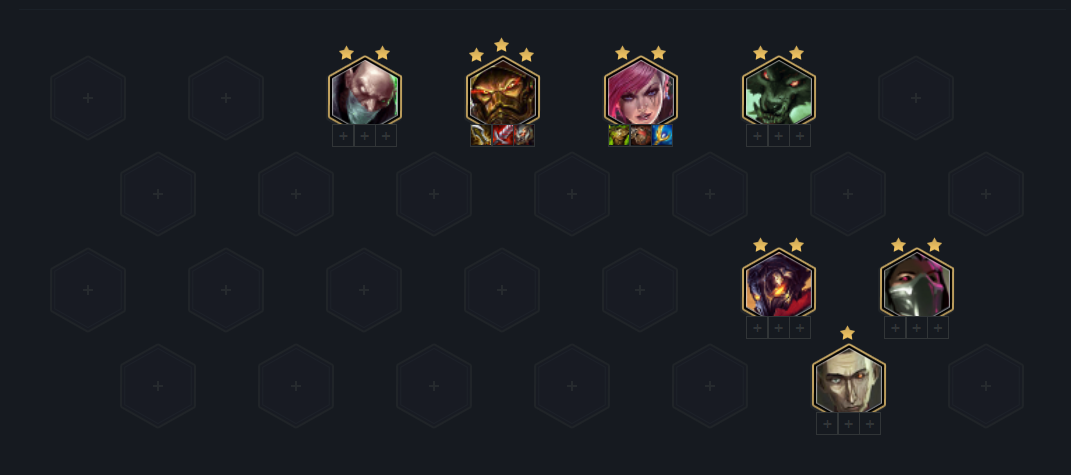Select the three-star golden robot champion

pos(503,93)
